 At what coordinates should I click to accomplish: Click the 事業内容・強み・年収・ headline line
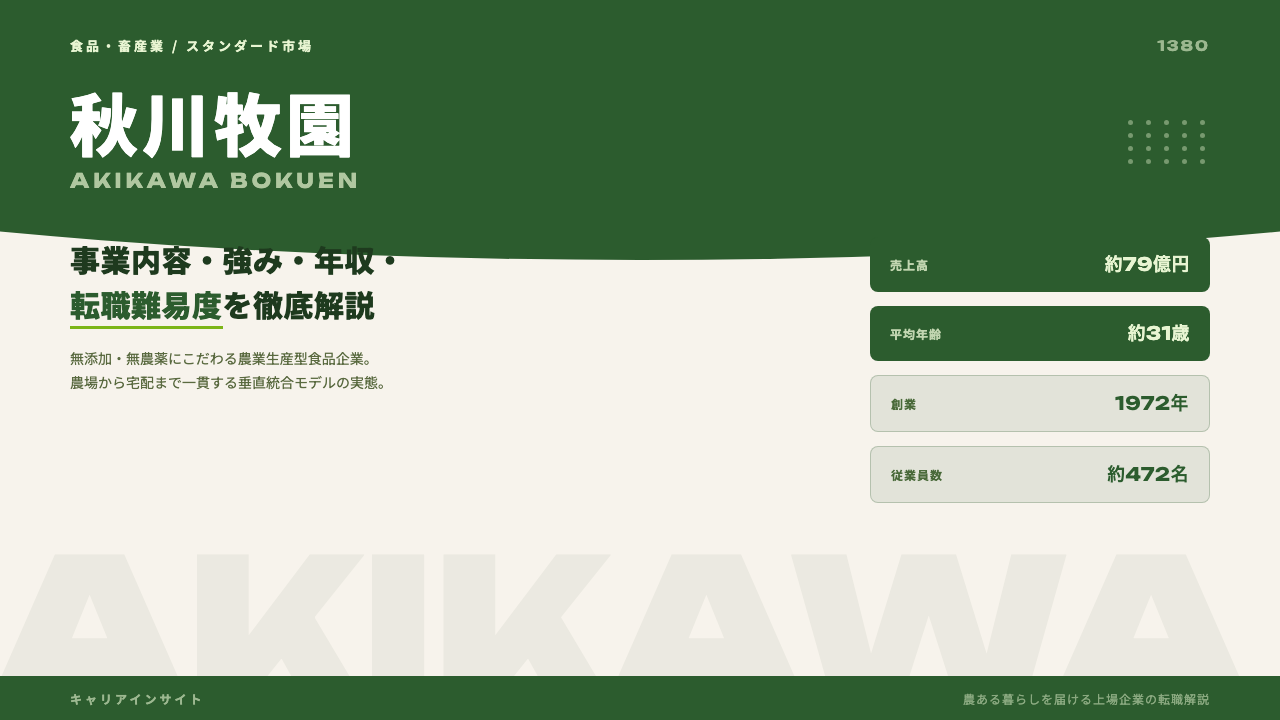pyautogui.click(x=236, y=261)
